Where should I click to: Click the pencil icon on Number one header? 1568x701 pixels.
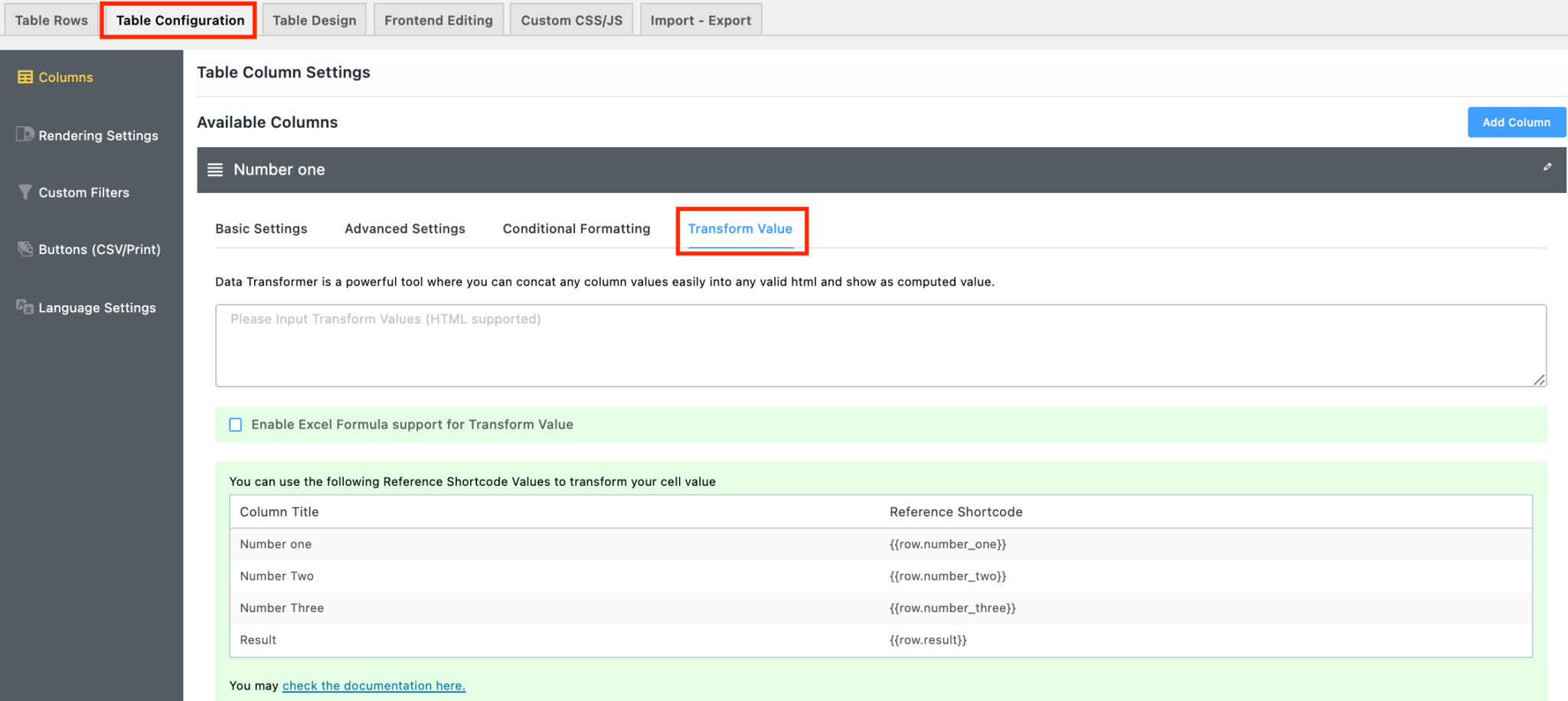tap(1547, 166)
